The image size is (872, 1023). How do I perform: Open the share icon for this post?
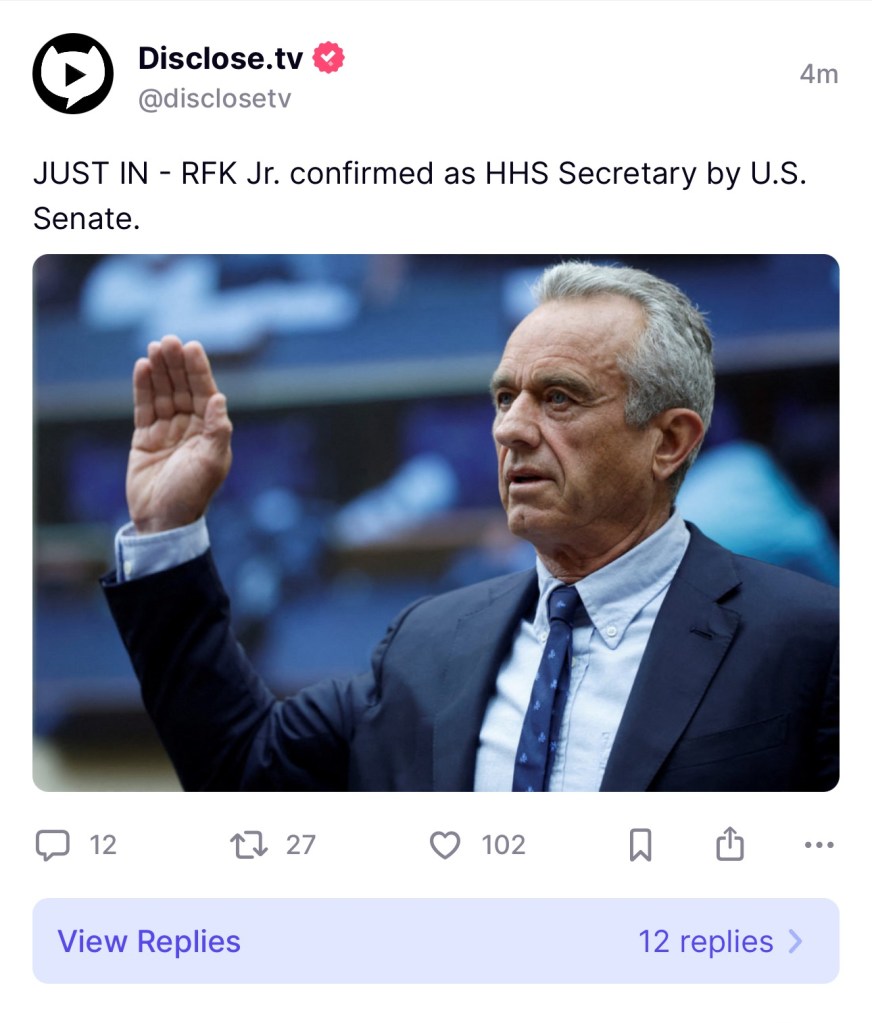point(730,845)
